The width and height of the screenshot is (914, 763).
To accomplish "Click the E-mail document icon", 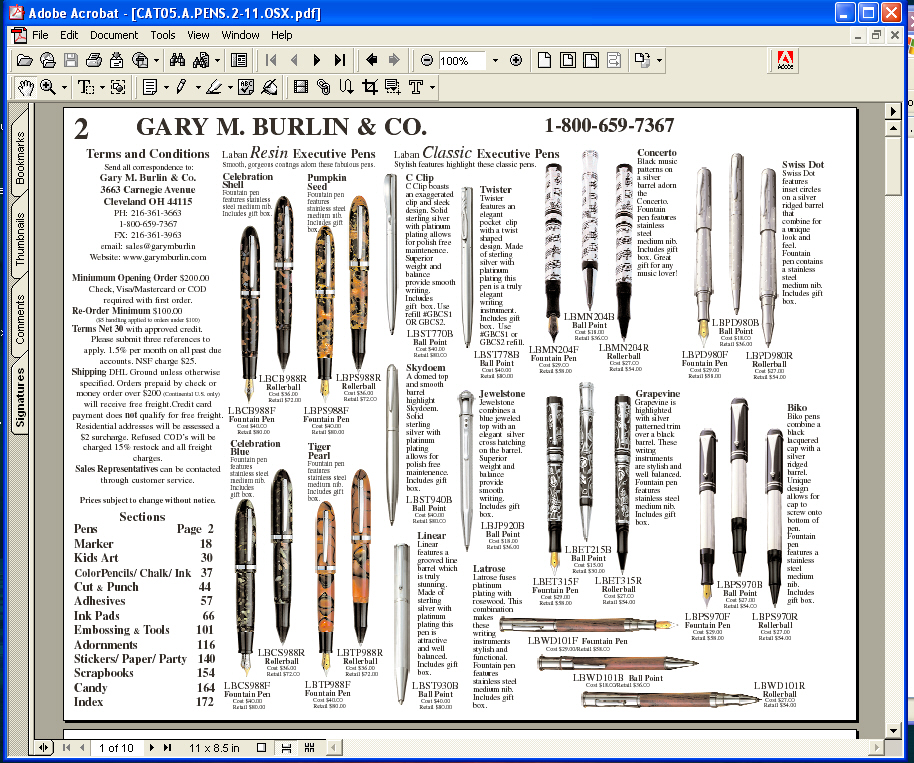I will tap(117, 60).
